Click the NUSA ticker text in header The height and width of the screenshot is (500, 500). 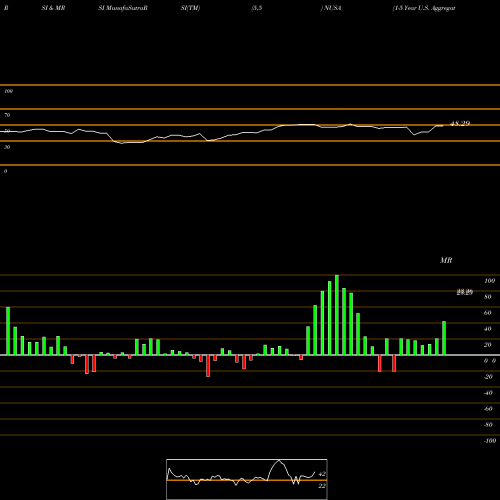(332, 8)
